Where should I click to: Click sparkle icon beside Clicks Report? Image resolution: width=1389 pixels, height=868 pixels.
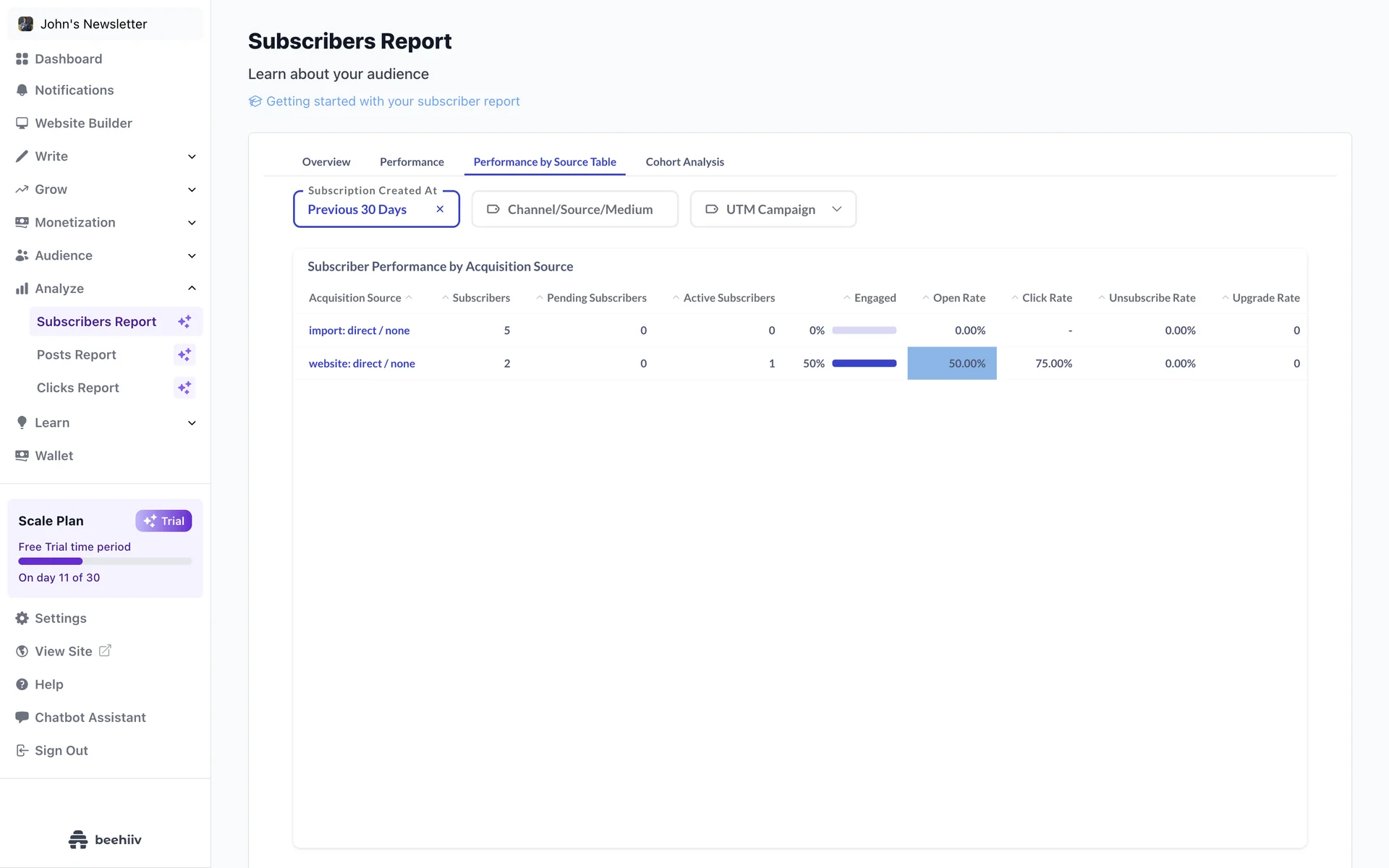(x=184, y=388)
